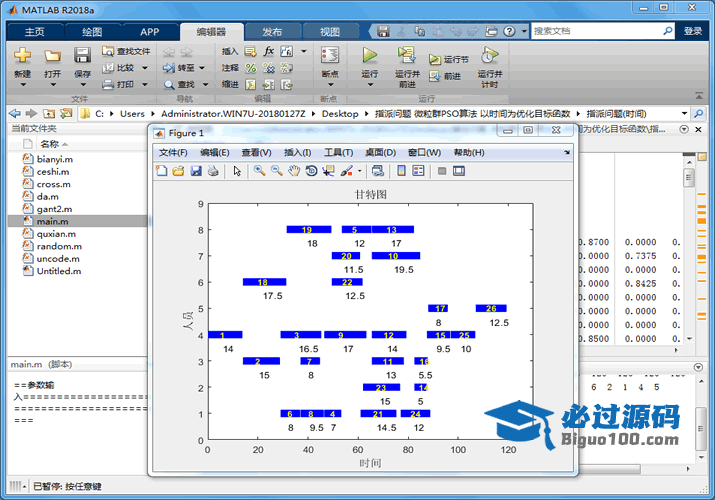Image resolution: width=715 pixels, height=500 pixels.
Task: Insert function with the fx icon
Action: (269, 51)
